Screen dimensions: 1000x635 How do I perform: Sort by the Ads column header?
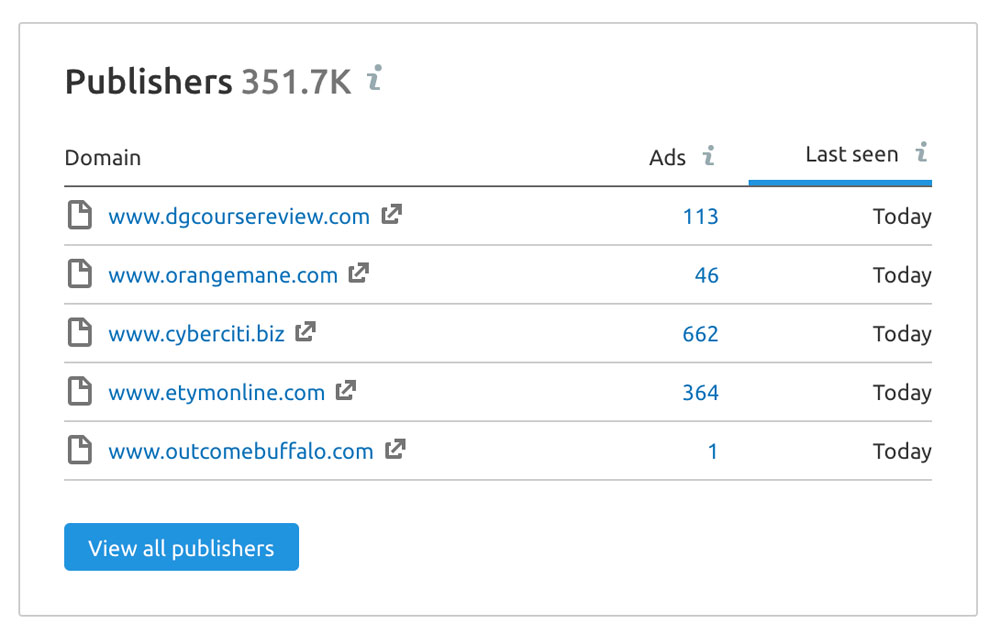click(667, 157)
